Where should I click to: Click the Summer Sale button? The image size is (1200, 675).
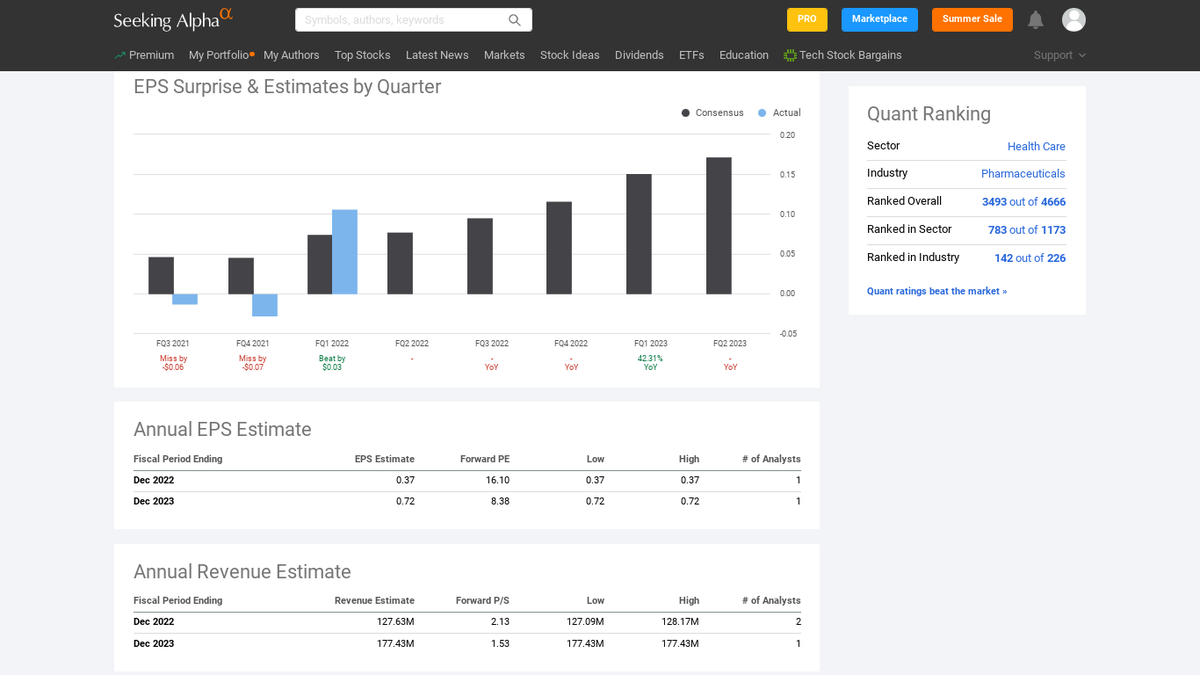click(972, 20)
